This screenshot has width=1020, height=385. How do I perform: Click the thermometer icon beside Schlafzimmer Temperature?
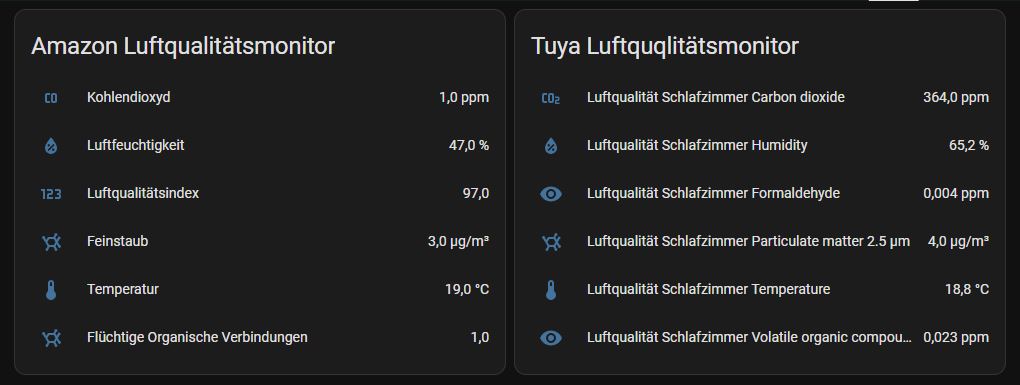pyautogui.click(x=551, y=290)
